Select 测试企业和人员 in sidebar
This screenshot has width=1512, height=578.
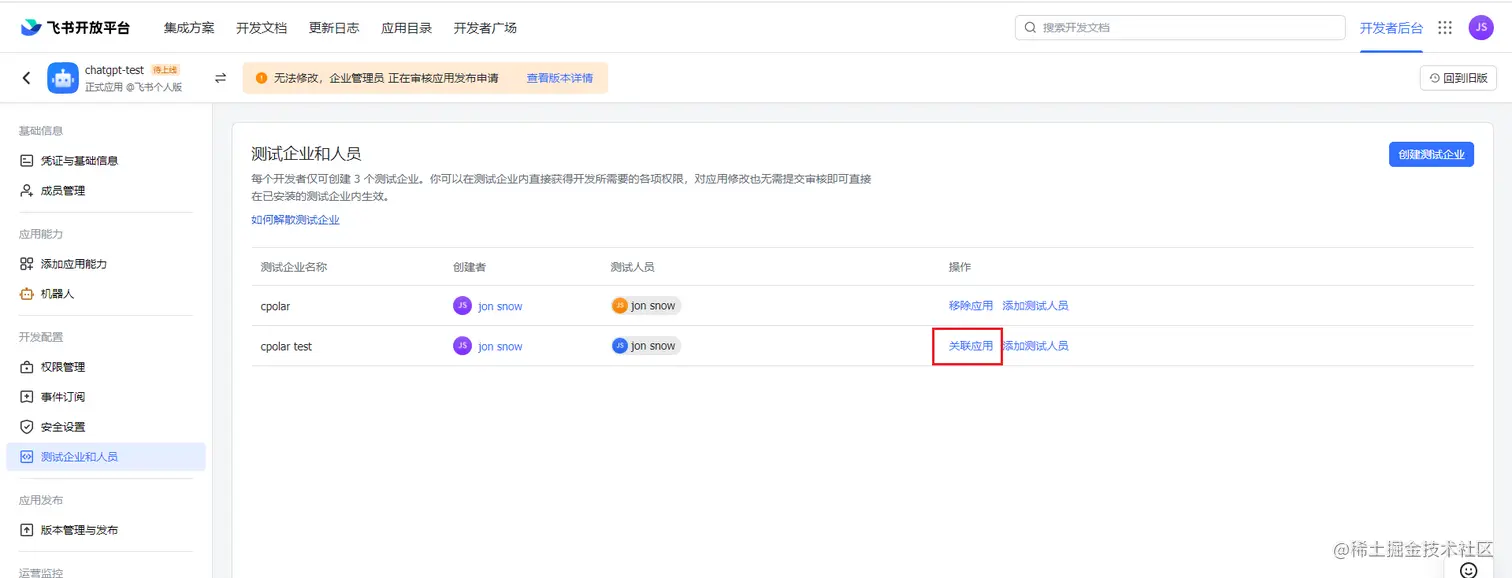tap(106, 457)
